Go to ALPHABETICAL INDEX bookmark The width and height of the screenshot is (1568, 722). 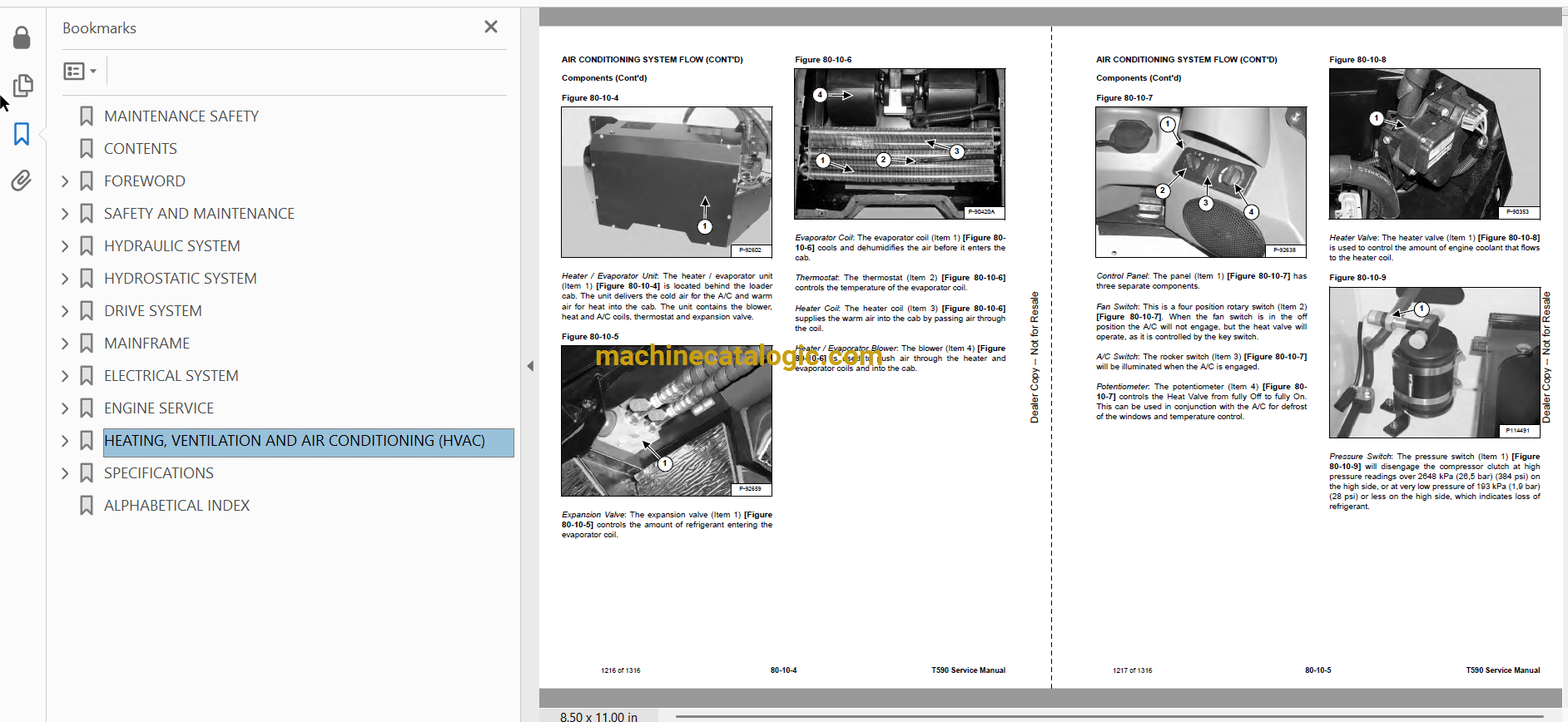tap(176, 506)
